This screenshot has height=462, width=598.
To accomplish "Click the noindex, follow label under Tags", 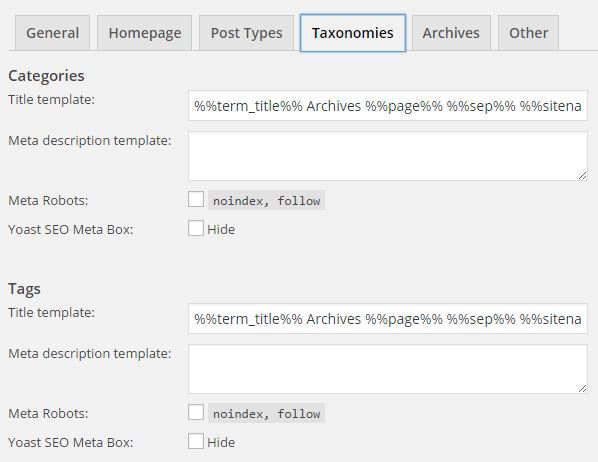I will [266, 413].
